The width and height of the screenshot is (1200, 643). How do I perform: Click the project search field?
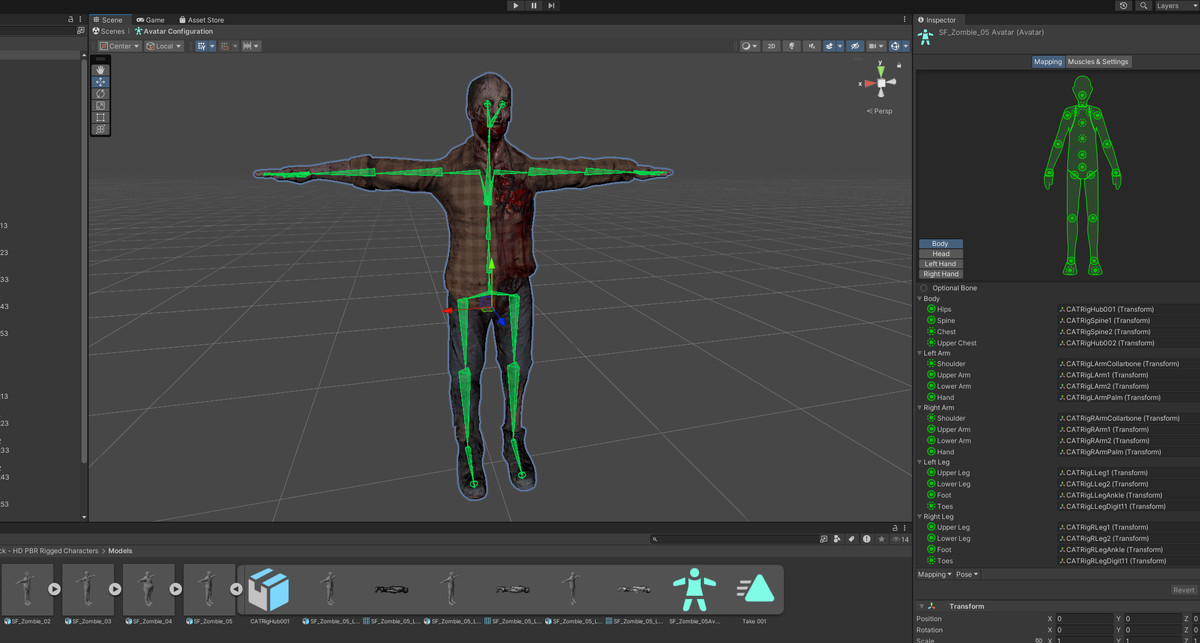click(x=734, y=539)
